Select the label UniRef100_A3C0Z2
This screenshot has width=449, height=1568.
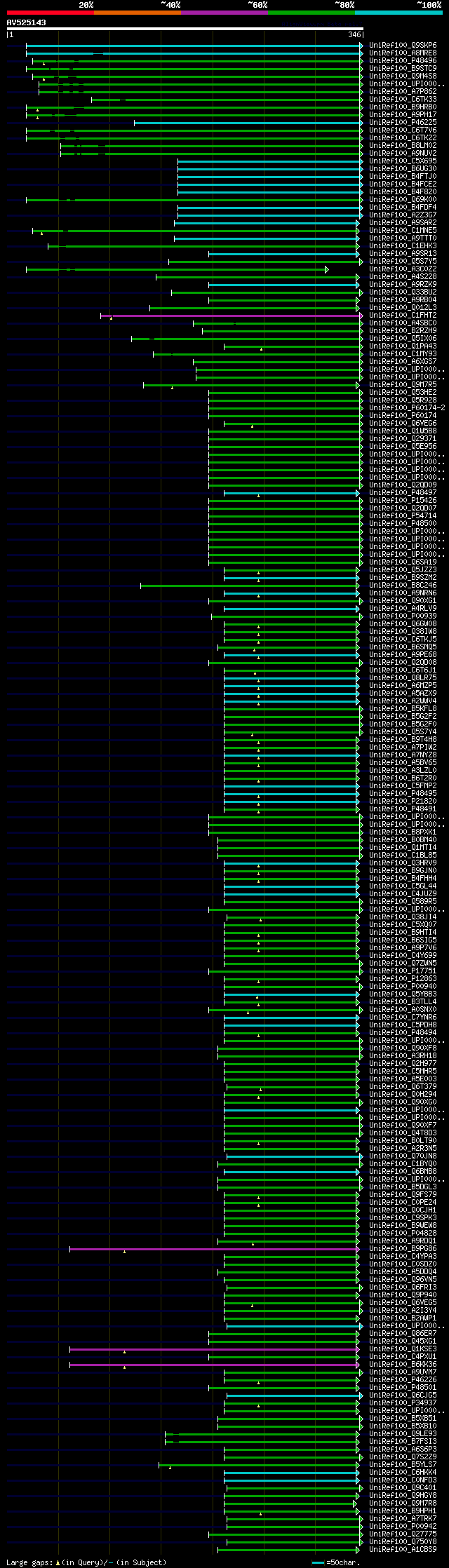(x=403, y=269)
